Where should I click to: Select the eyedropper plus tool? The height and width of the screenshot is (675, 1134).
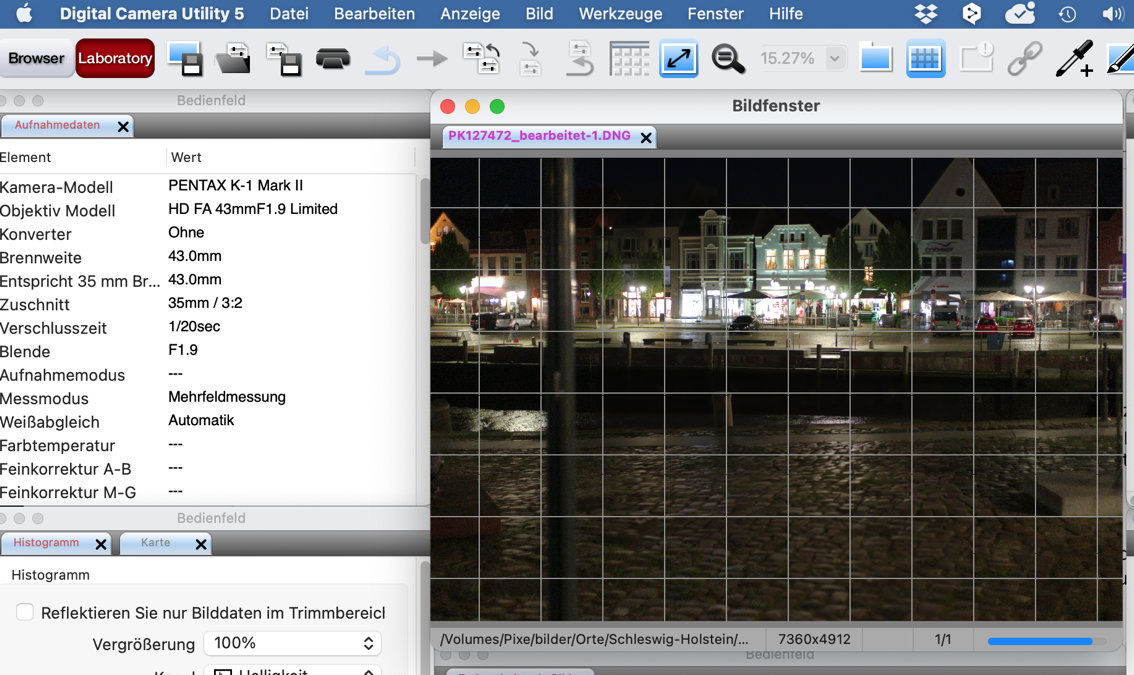pos(1075,59)
